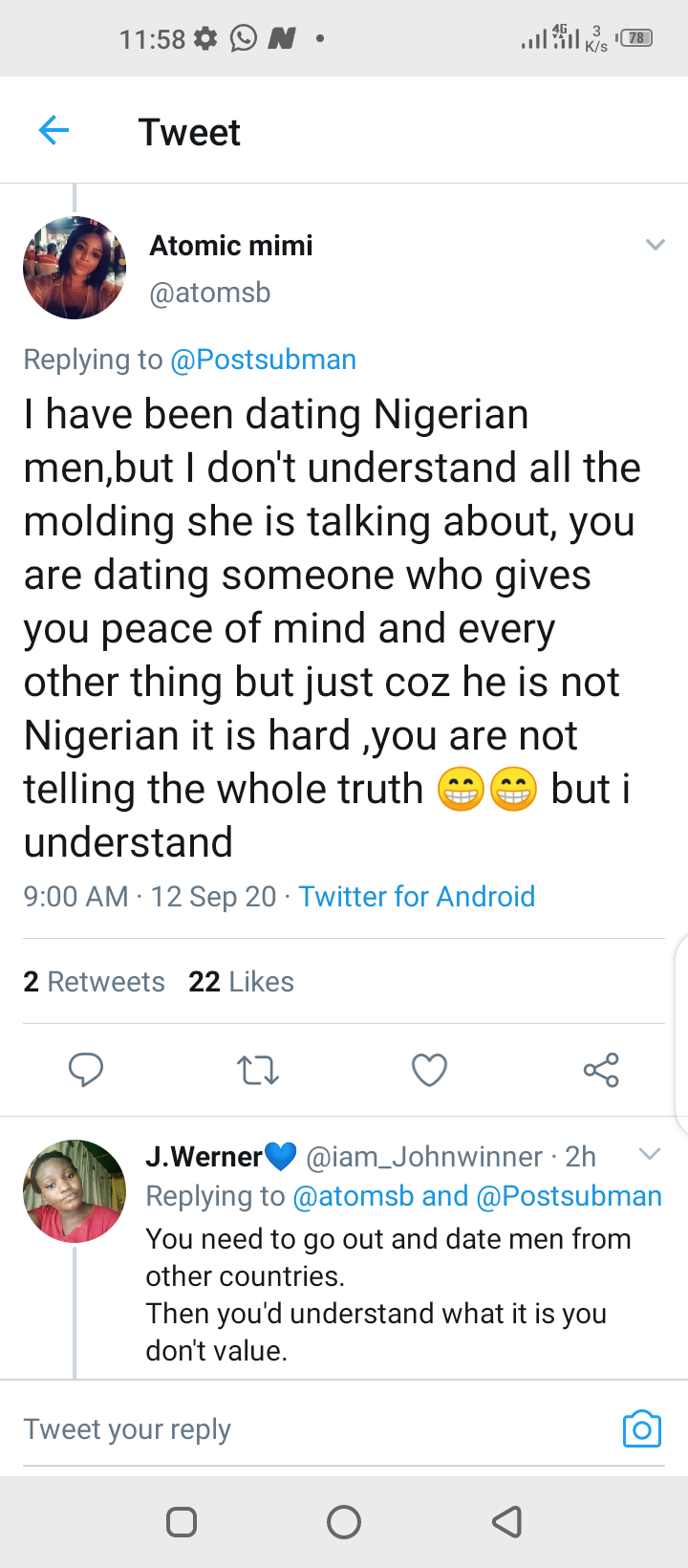Tap Atomic mimi profile picture

[75, 268]
